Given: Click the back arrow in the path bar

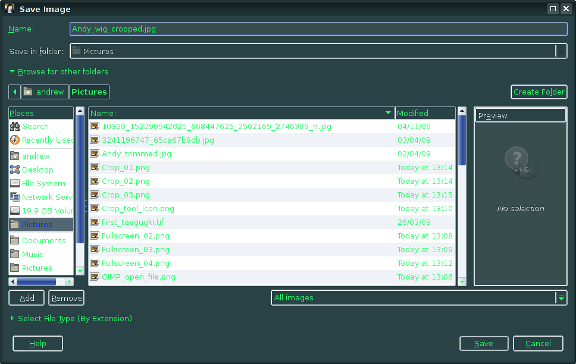Looking at the screenshot, I should pyautogui.click(x=14, y=92).
